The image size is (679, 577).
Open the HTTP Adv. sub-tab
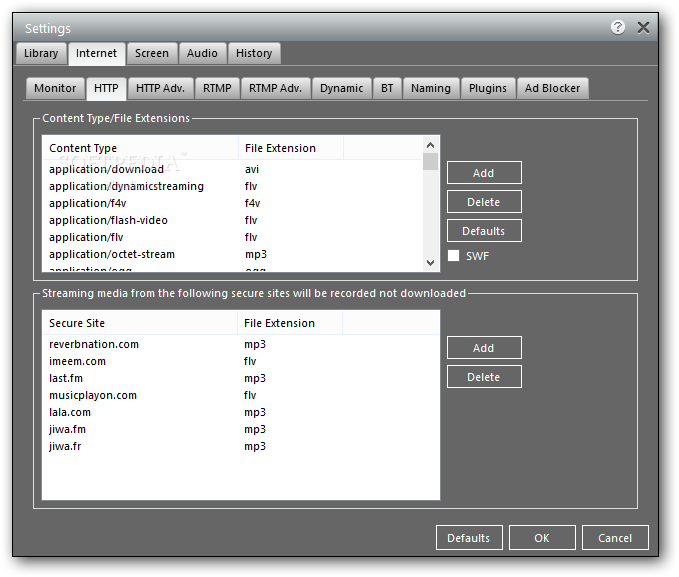click(x=161, y=88)
